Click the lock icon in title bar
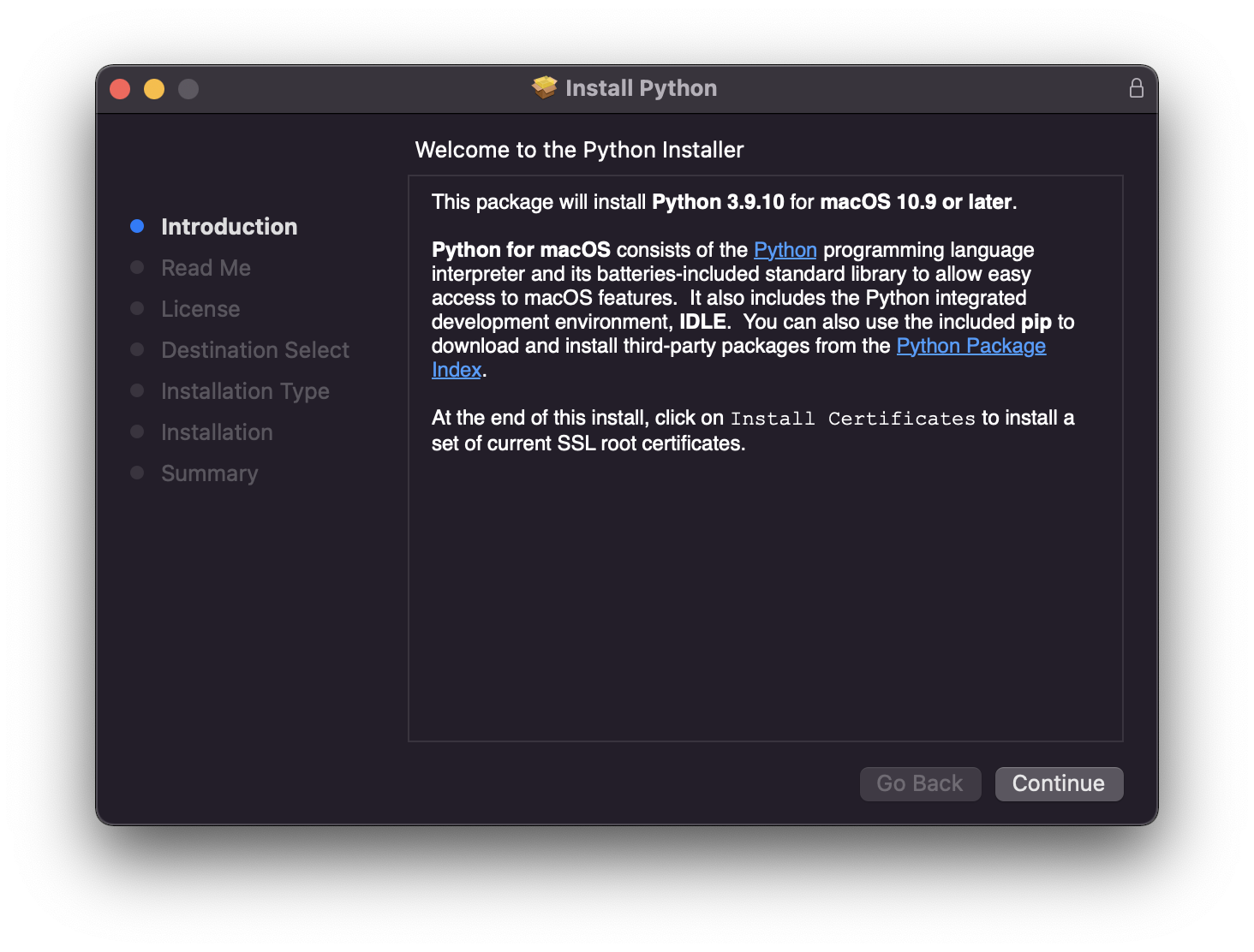 click(1136, 88)
